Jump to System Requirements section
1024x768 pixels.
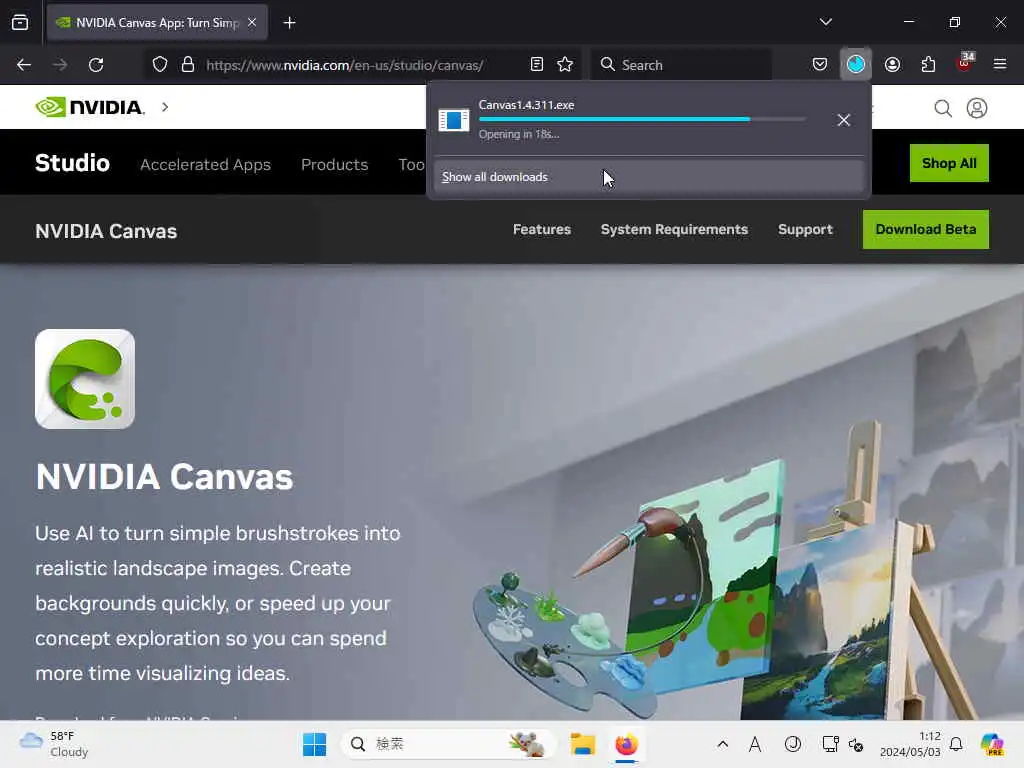coord(674,229)
